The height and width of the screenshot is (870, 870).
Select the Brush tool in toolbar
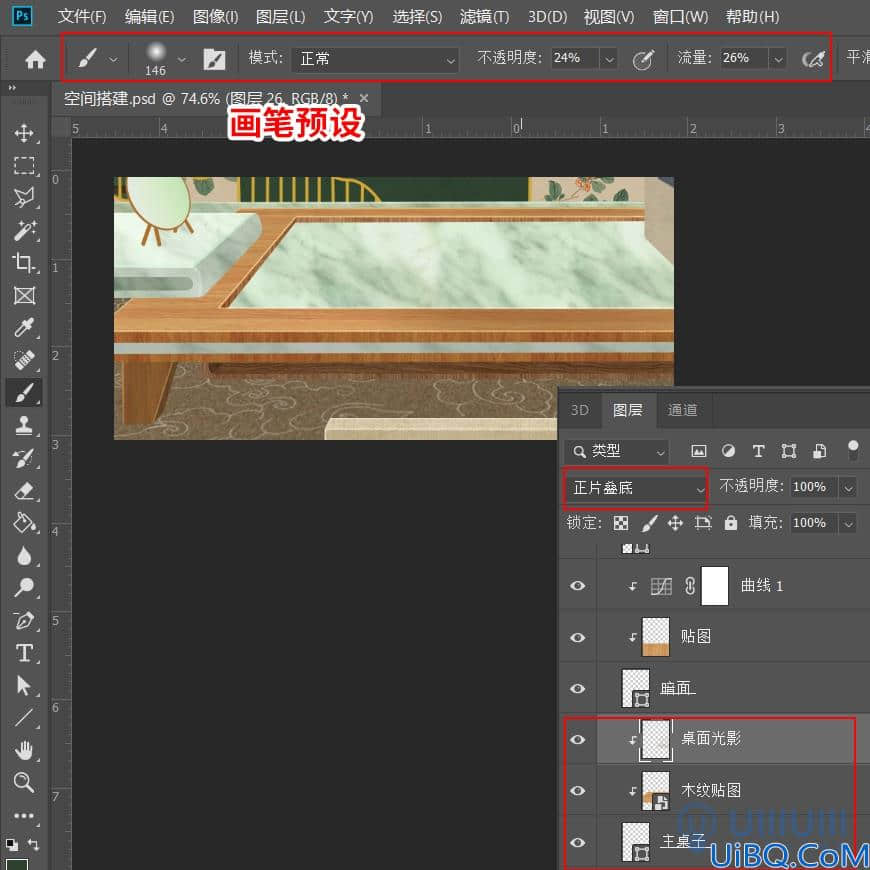pos(24,393)
